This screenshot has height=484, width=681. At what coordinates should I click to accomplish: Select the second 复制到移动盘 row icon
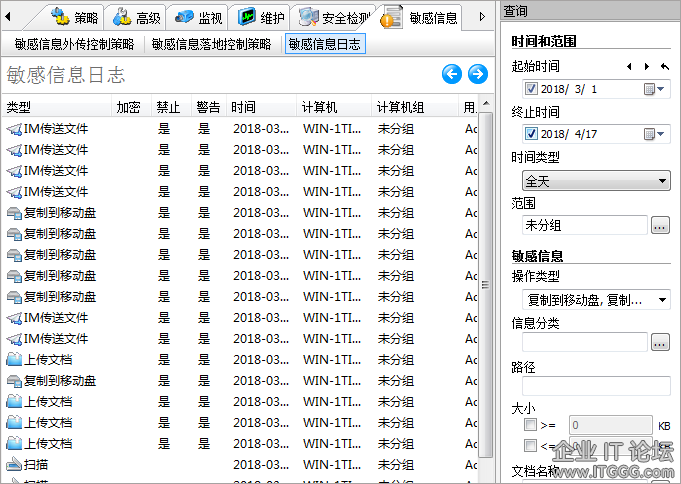[14, 234]
